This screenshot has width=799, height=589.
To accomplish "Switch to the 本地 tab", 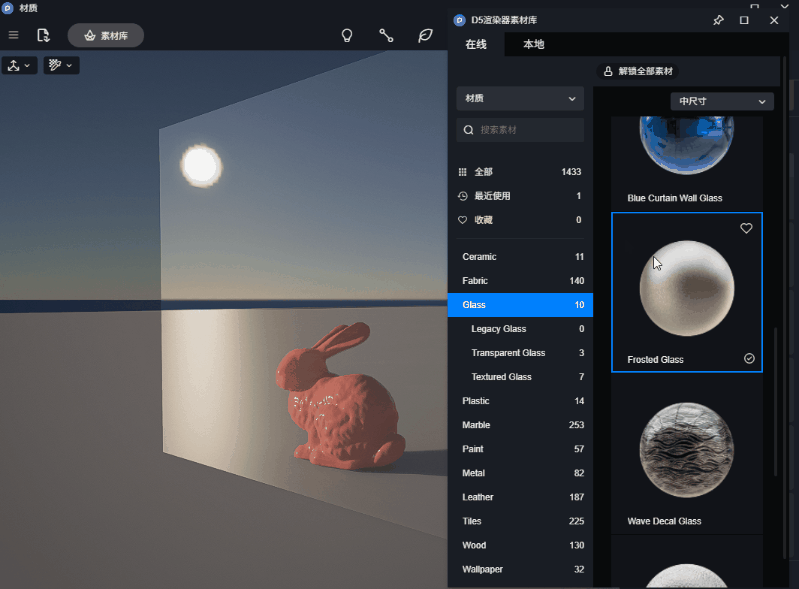I will pos(534,44).
